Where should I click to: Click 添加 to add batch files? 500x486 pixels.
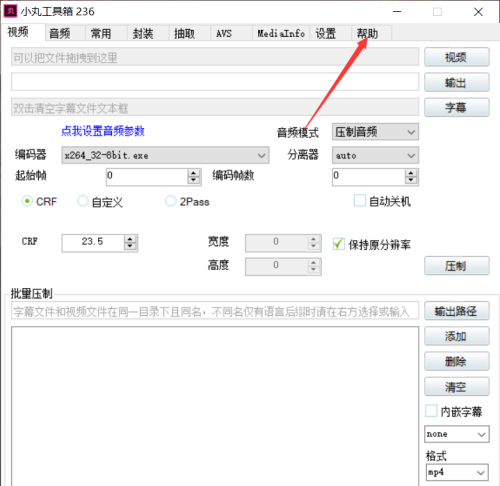pyautogui.click(x=457, y=336)
